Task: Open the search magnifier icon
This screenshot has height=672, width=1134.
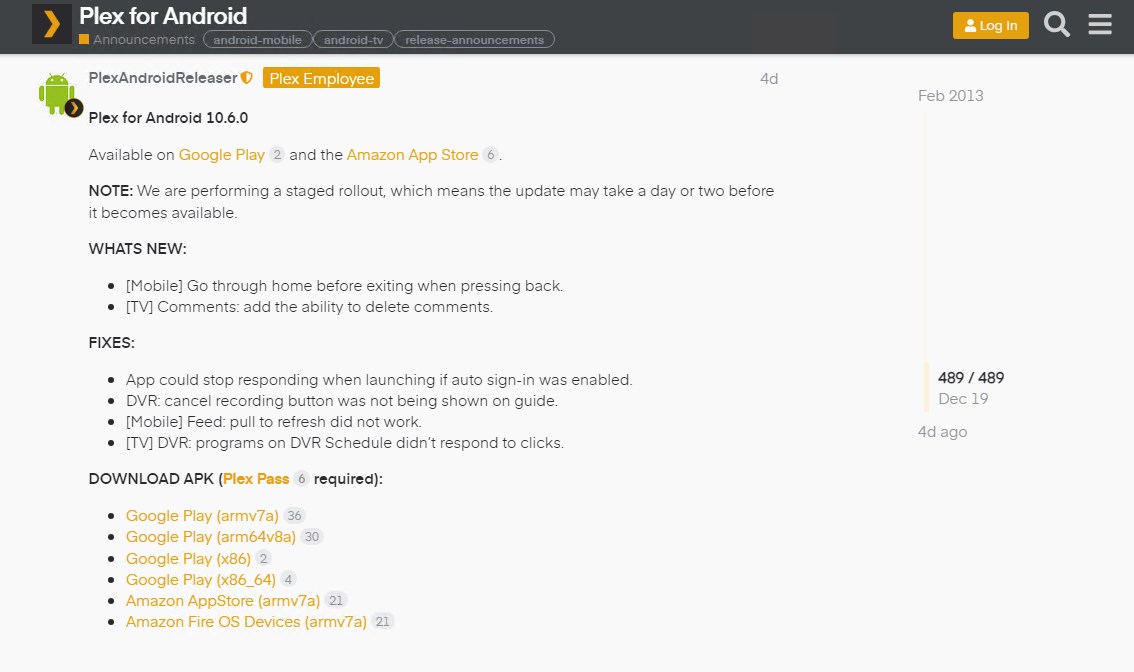Action: (1057, 25)
